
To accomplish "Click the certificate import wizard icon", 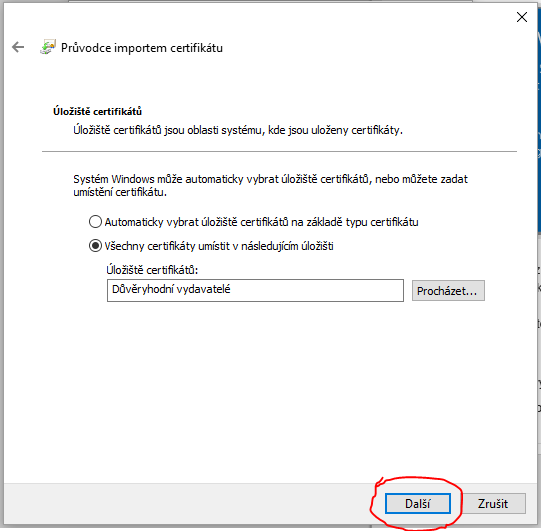I will pyautogui.click(x=48, y=47).
